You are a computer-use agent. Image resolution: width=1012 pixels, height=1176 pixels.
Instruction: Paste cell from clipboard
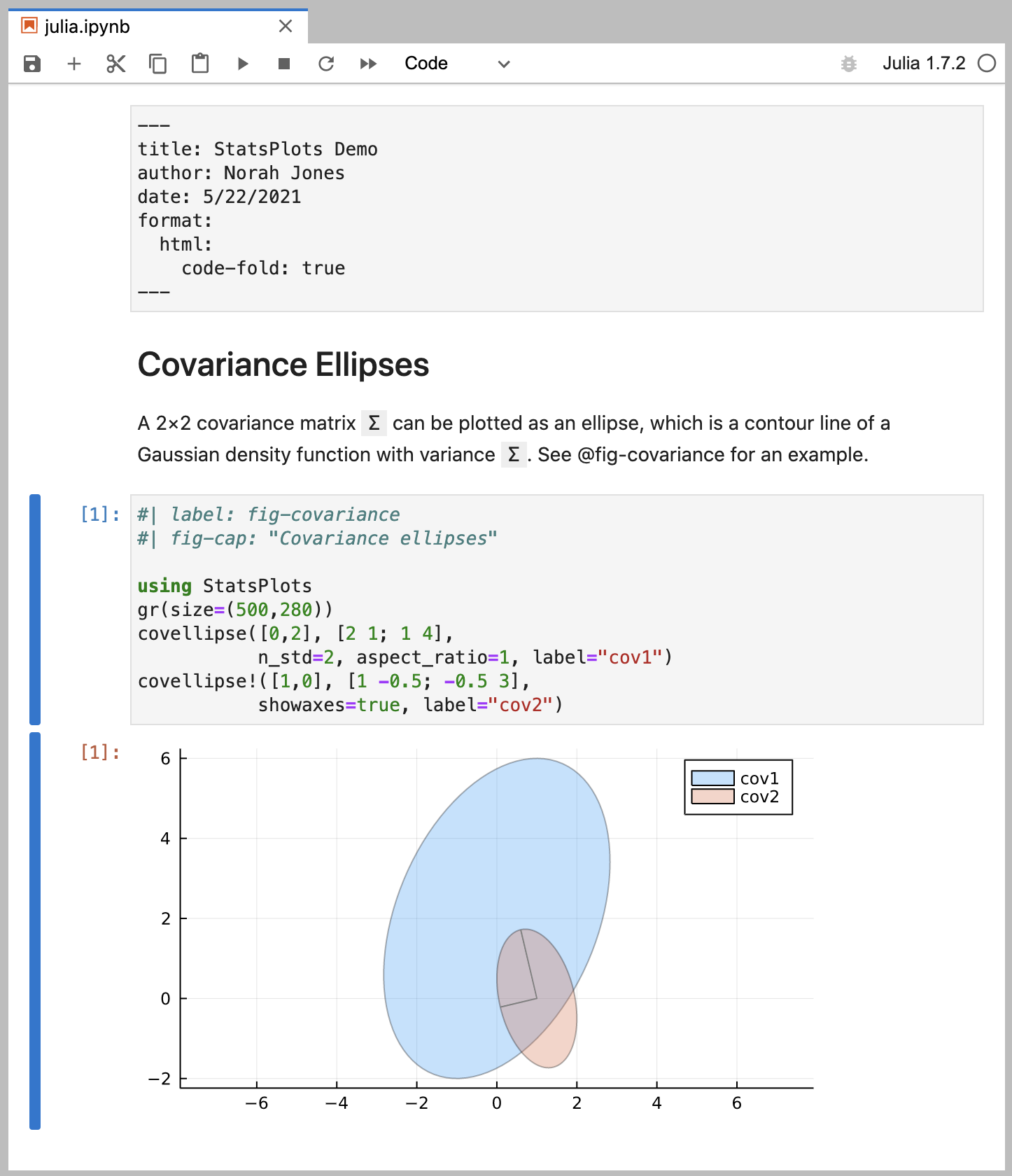click(x=199, y=63)
